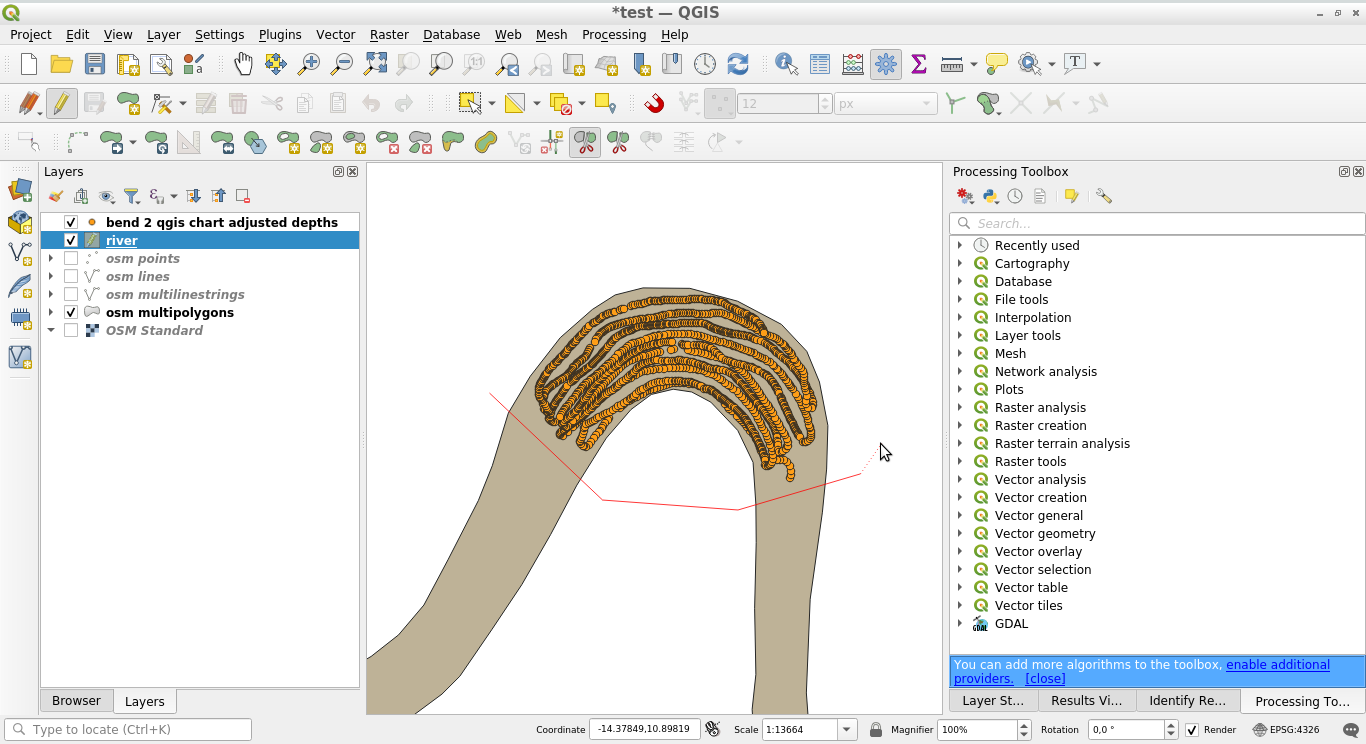Save the project with the floppy disk icon
Viewport: 1366px width, 744px height.
(x=95, y=64)
